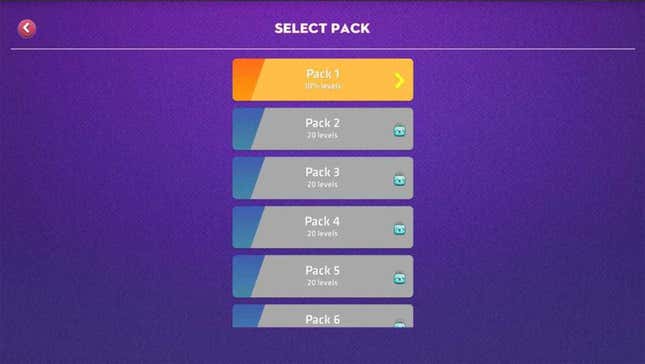Click the lock icon on Pack 3
Screen dimensions: 645x364
point(399,180)
